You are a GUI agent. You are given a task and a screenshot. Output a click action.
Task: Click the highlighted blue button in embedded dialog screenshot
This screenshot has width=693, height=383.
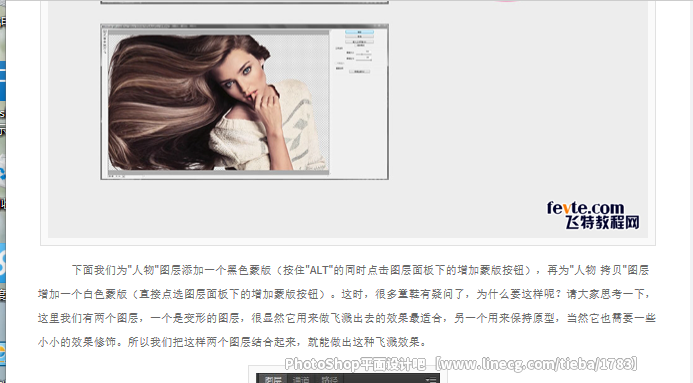point(359,32)
